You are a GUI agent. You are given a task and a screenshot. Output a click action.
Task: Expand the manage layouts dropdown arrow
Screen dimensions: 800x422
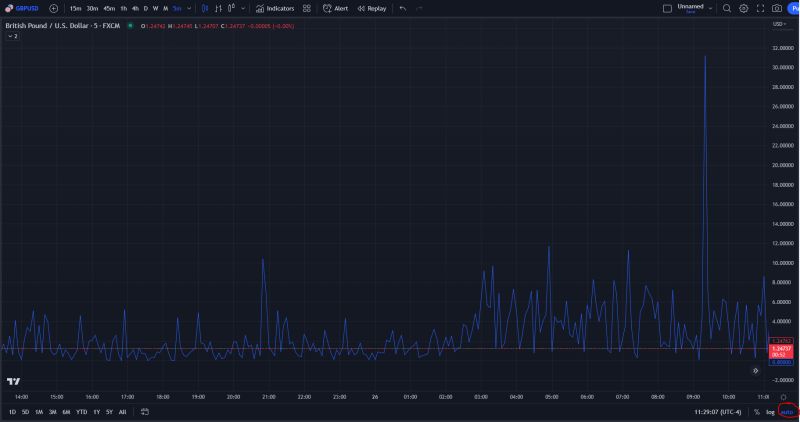(x=710, y=9)
